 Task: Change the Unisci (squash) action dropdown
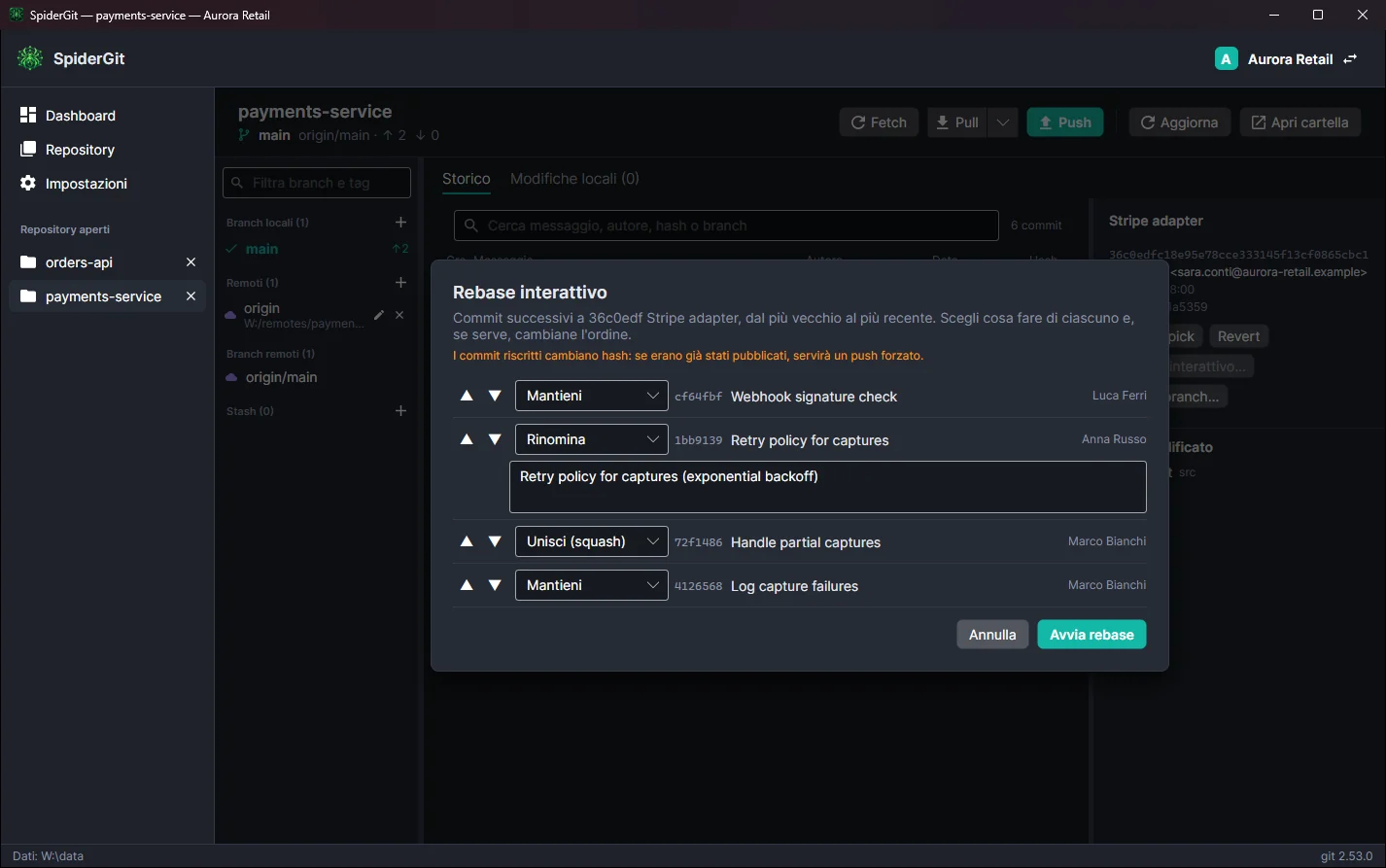point(592,541)
